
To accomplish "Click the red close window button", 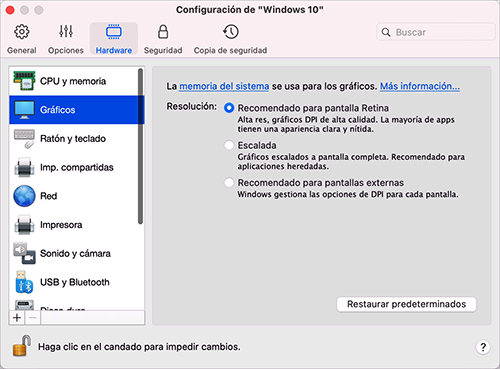I will 10,10.
